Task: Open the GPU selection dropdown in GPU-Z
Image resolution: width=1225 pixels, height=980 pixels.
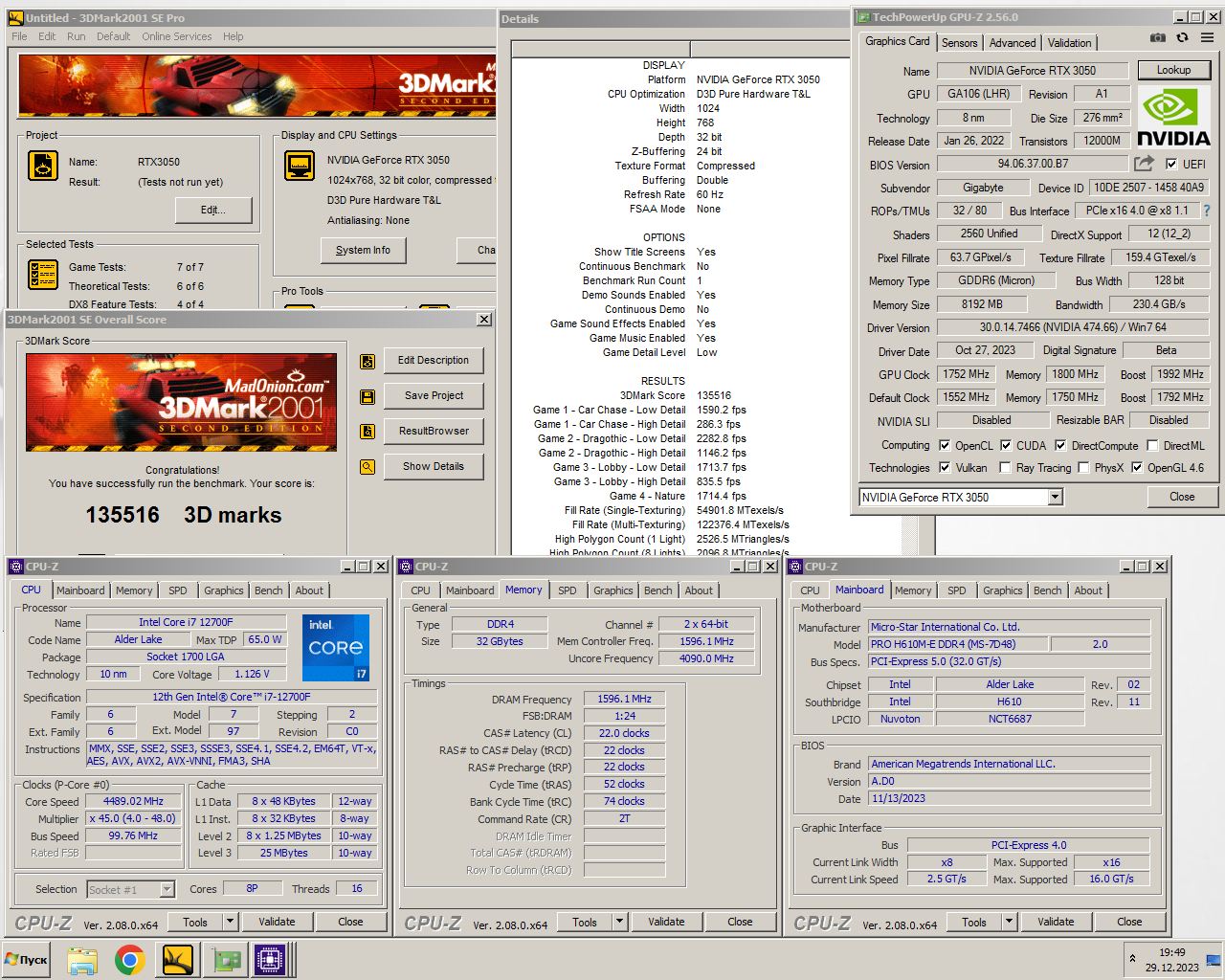Action: 1055,497
